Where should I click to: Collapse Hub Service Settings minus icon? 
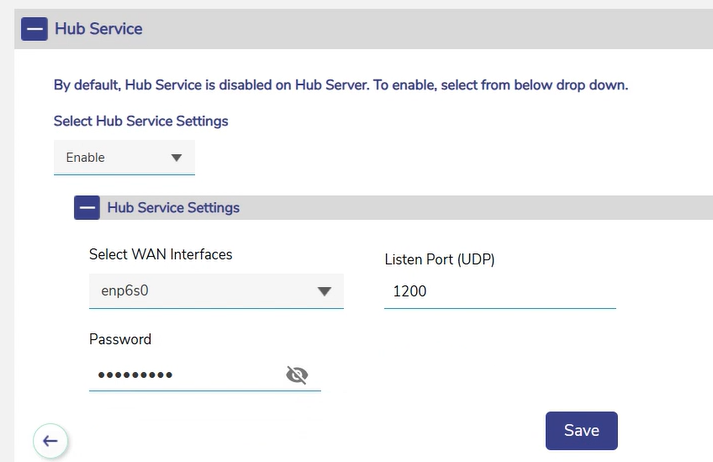click(87, 208)
